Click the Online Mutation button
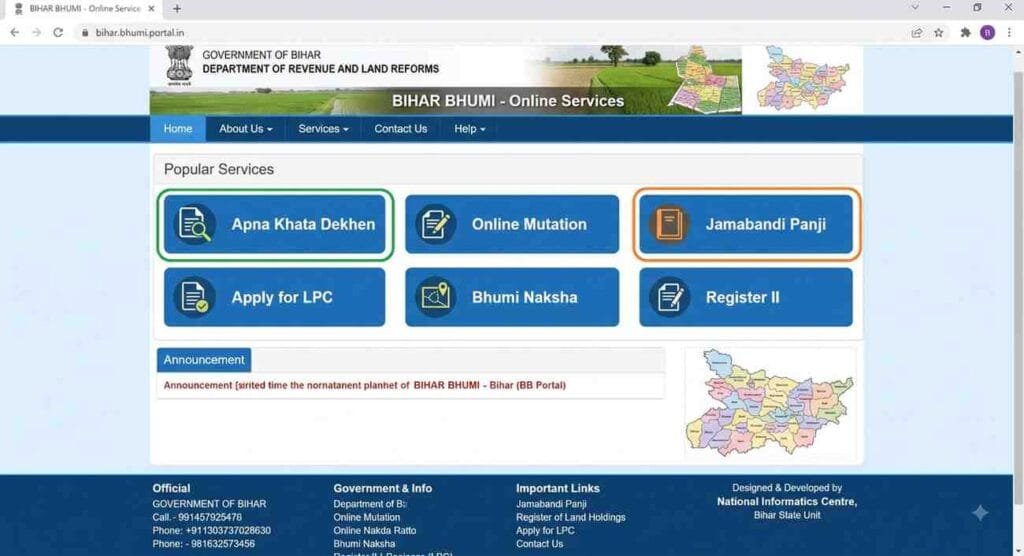 (512, 224)
